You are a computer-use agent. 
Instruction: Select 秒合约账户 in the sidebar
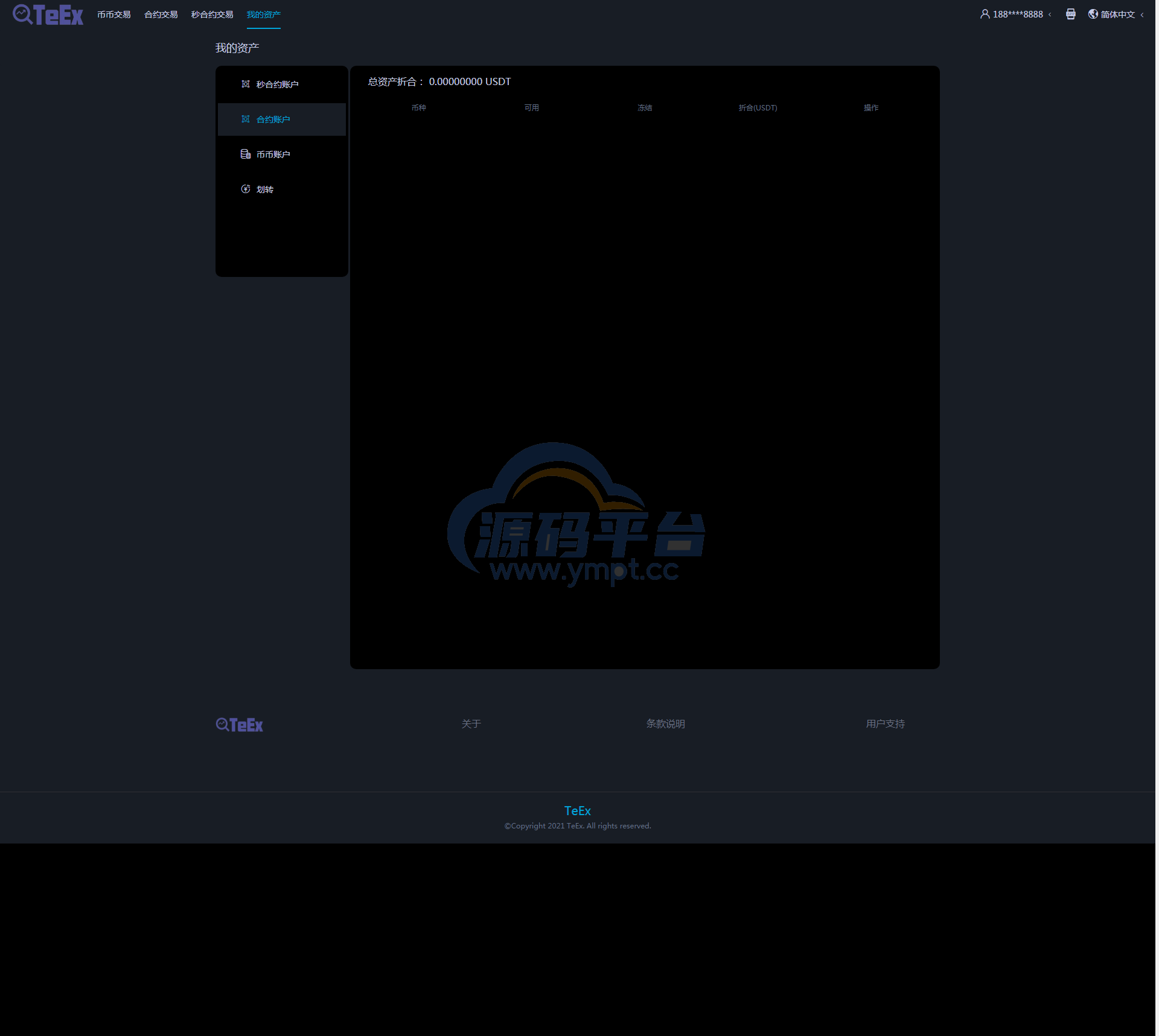(281, 84)
